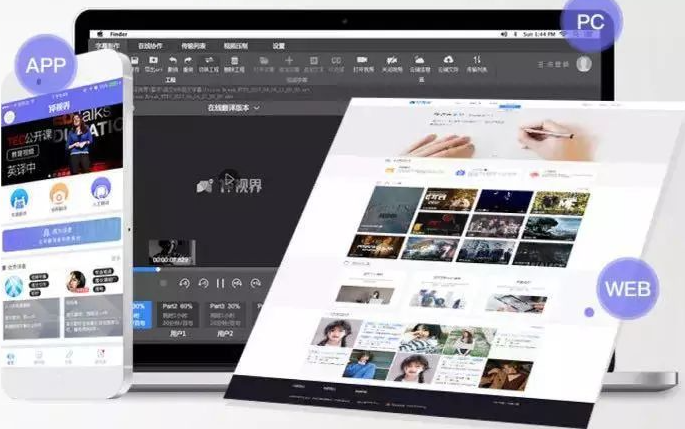Click the tablet image card on web page

coord(516,304)
